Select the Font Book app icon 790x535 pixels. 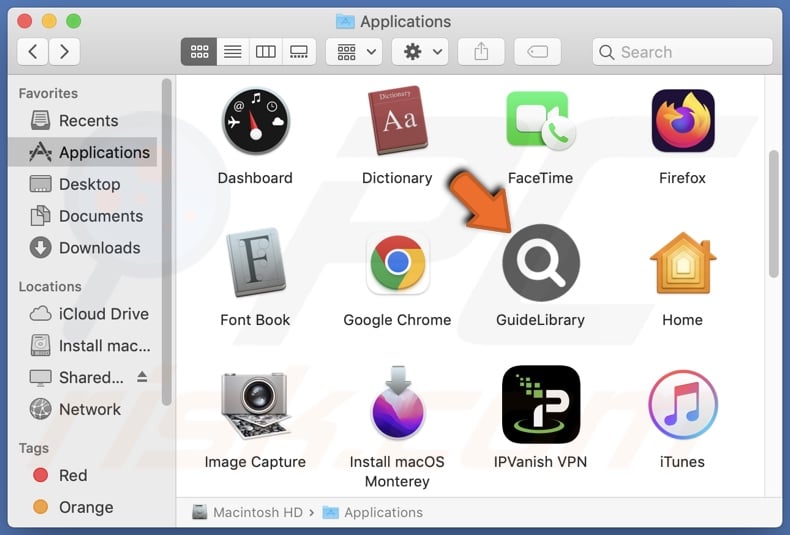[255, 262]
